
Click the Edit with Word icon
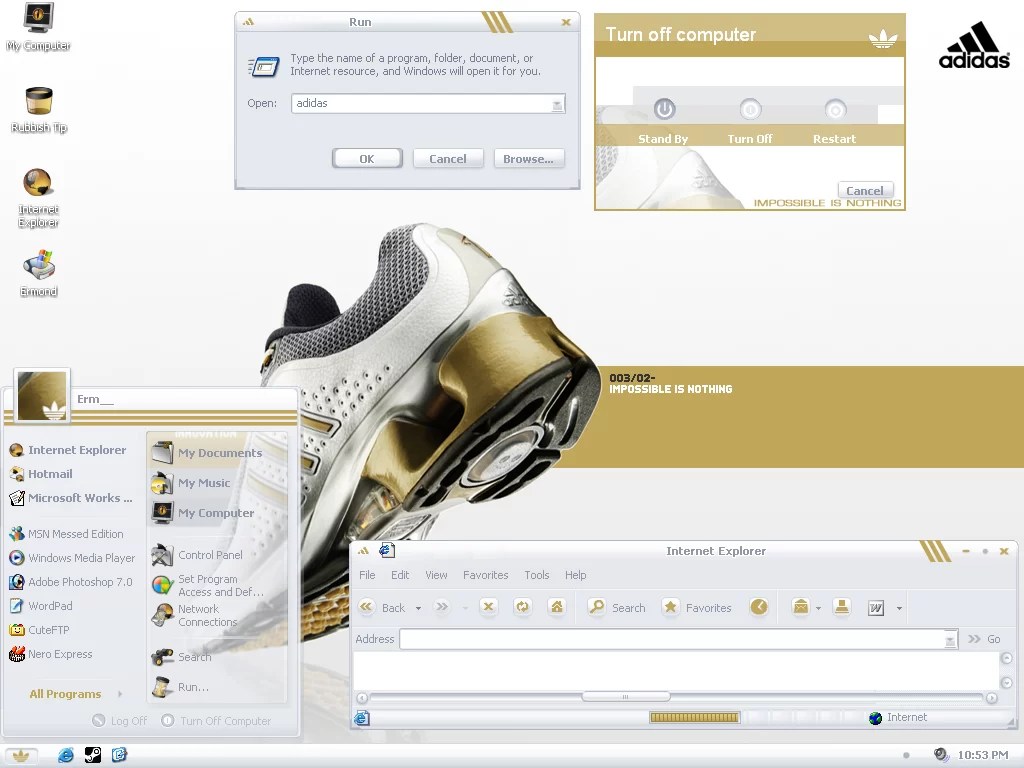[x=876, y=608]
